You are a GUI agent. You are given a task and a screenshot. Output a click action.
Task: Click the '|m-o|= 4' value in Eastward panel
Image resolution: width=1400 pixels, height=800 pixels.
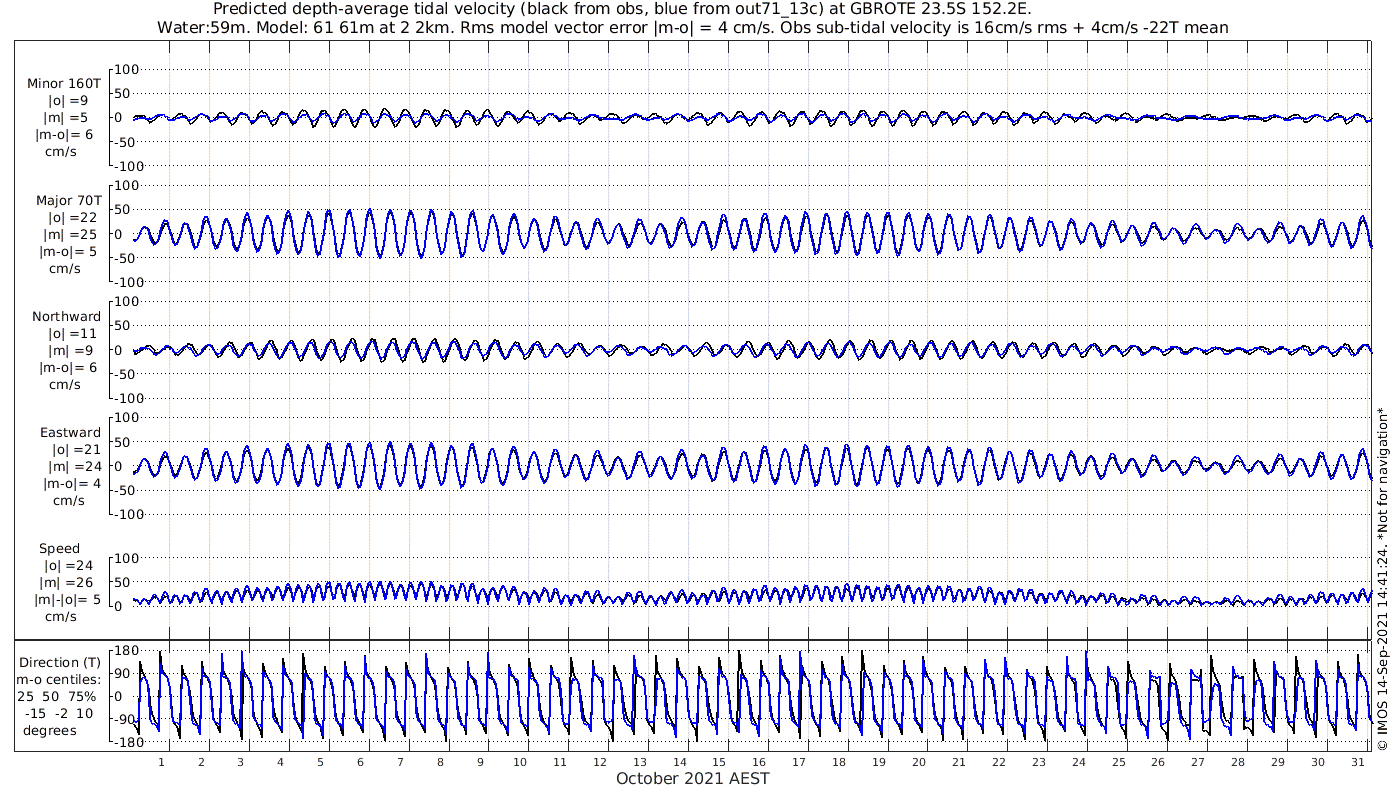pyautogui.click(x=72, y=484)
